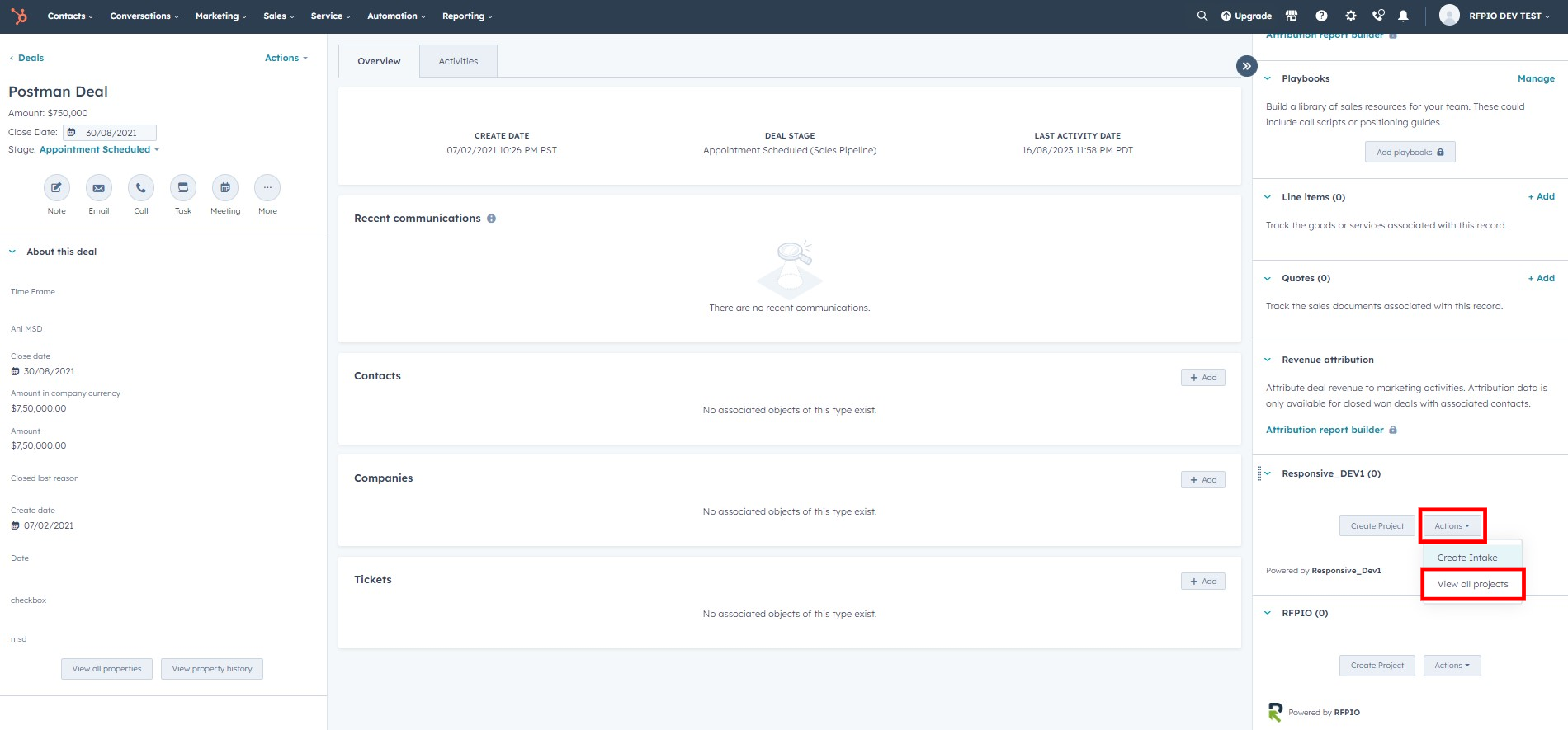Viewport: 1568px width, 730px height.
Task: Open the Automation menu
Action: click(x=397, y=16)
